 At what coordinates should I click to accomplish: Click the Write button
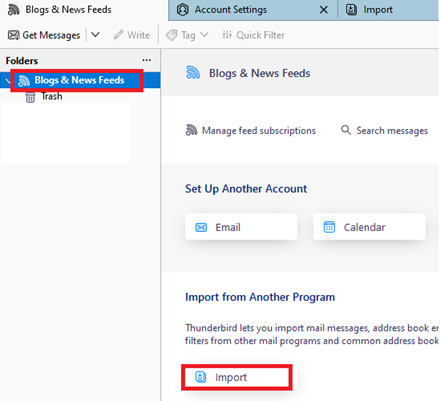tap(132, 35)
